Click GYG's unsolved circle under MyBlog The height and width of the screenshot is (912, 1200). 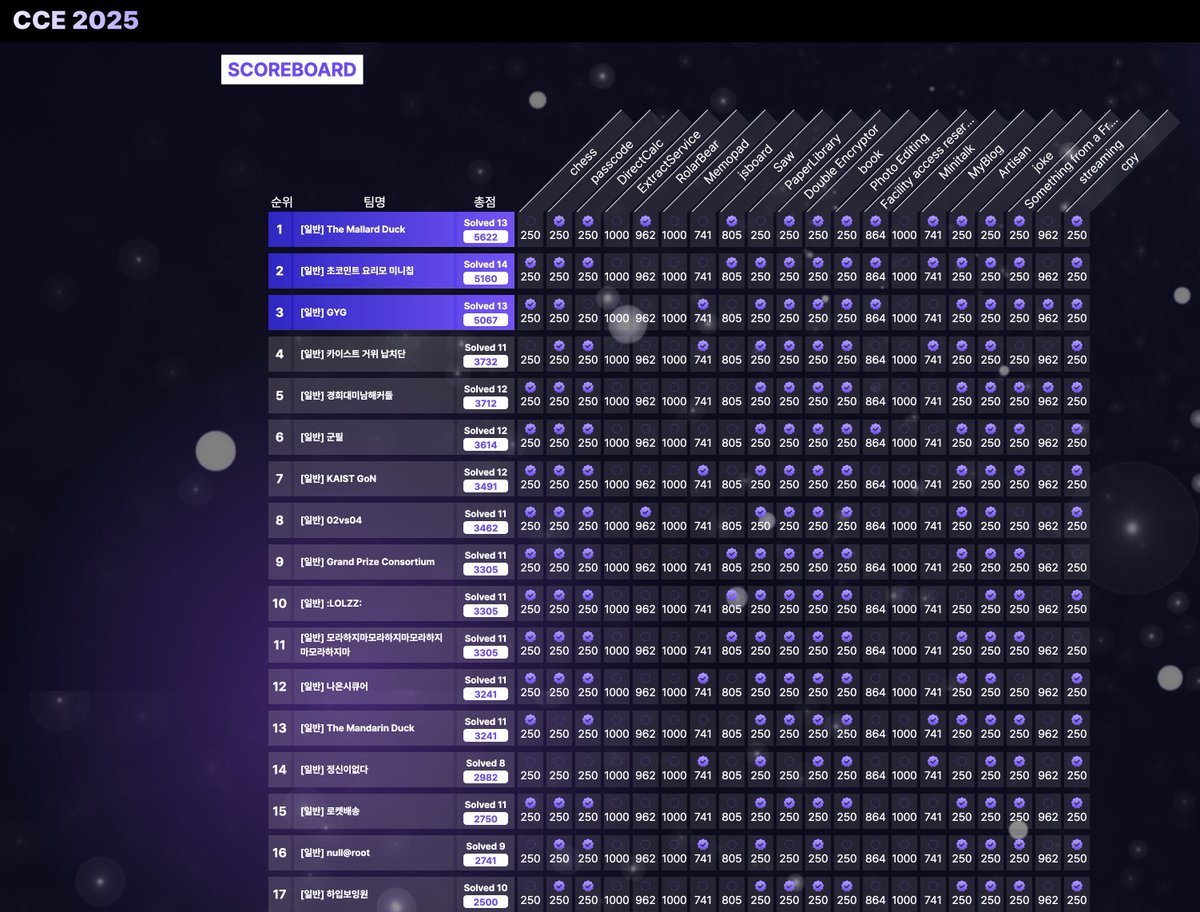tap(933, 304)
